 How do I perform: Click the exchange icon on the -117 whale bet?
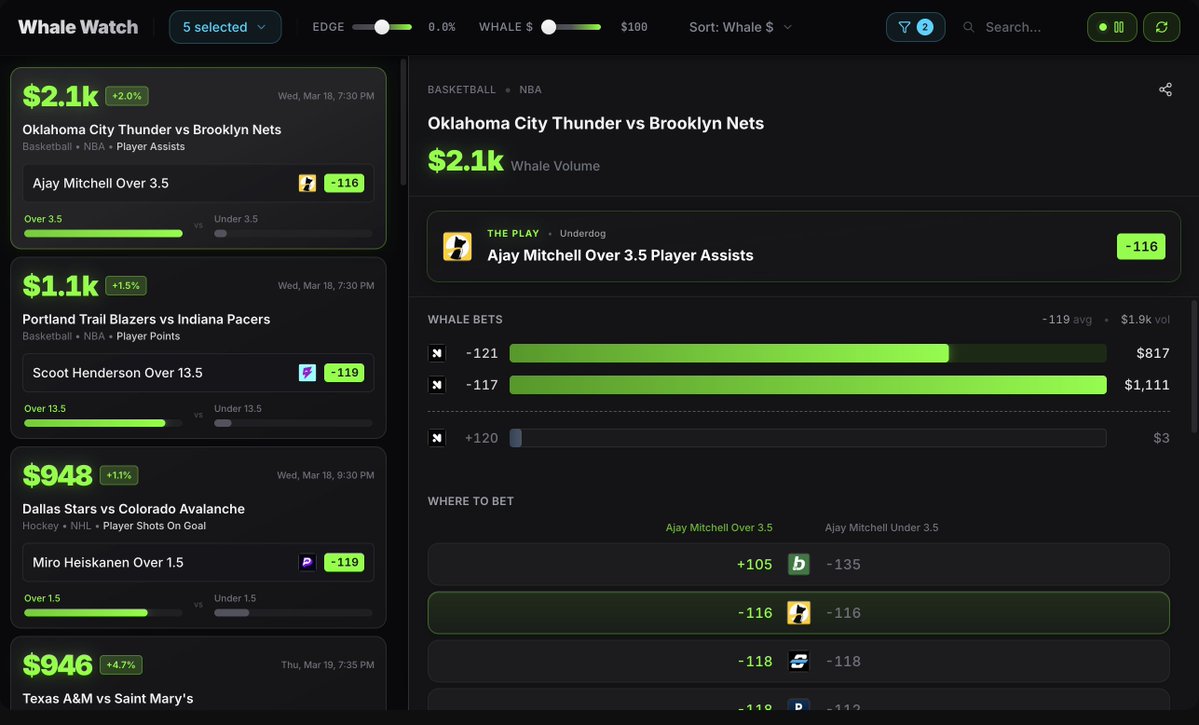(x=437, y=385)
